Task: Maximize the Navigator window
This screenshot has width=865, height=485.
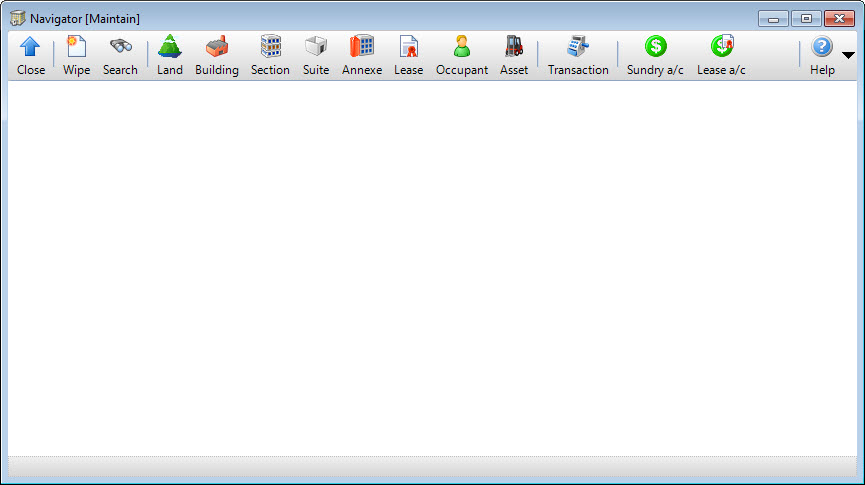Action: [806, 19]
